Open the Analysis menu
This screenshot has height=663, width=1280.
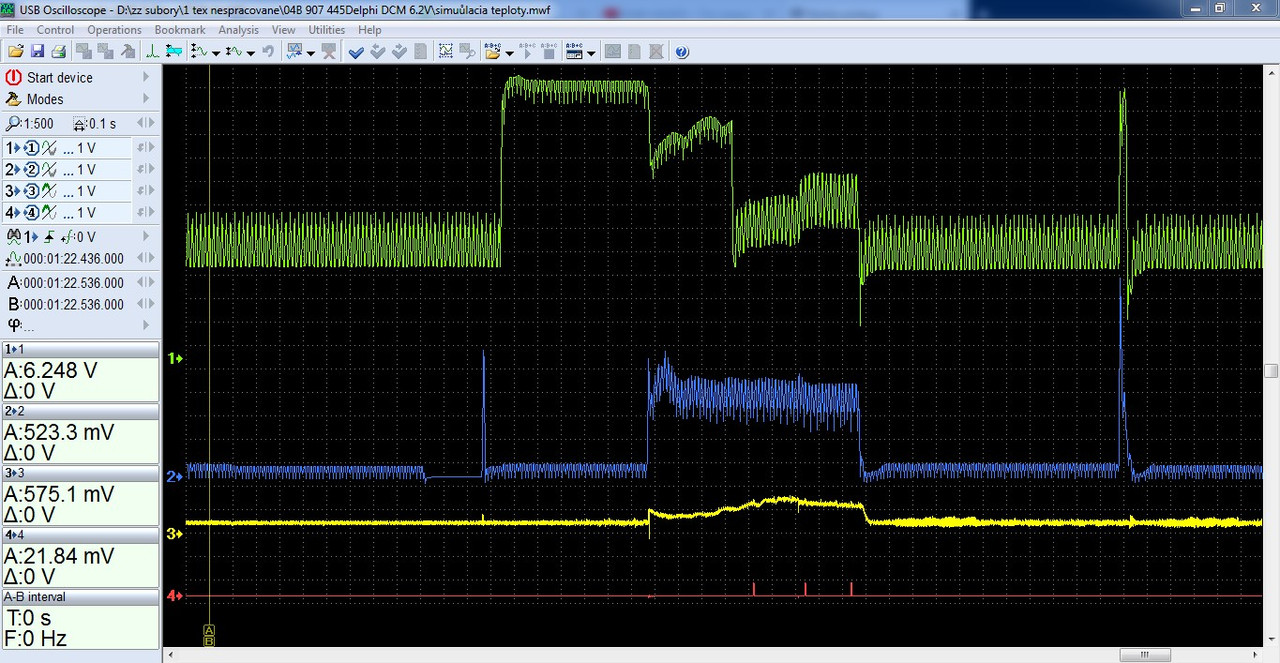pos(239,30)
